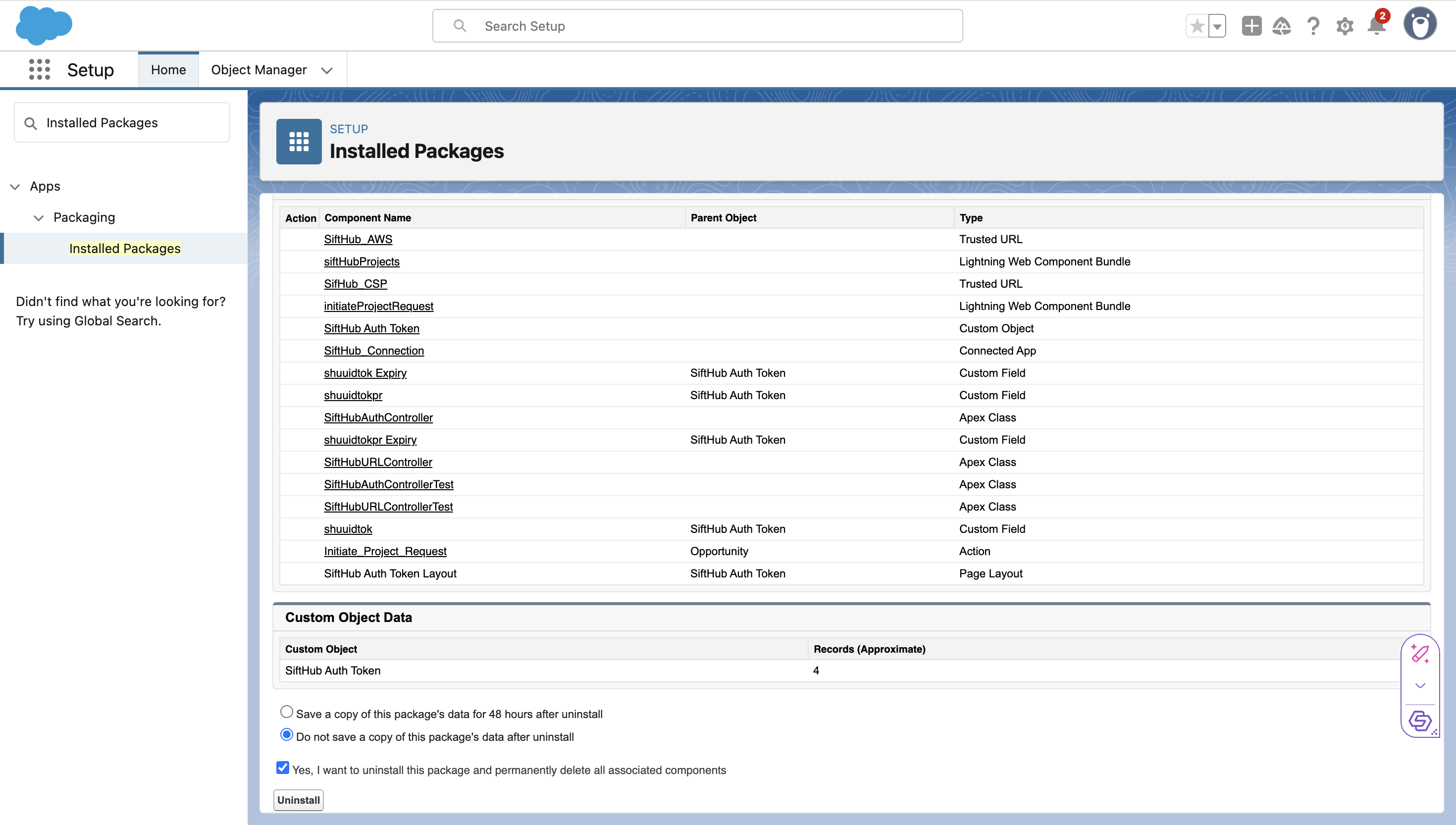
Task: Click the user avatar profile icon
Action: 1419,24
